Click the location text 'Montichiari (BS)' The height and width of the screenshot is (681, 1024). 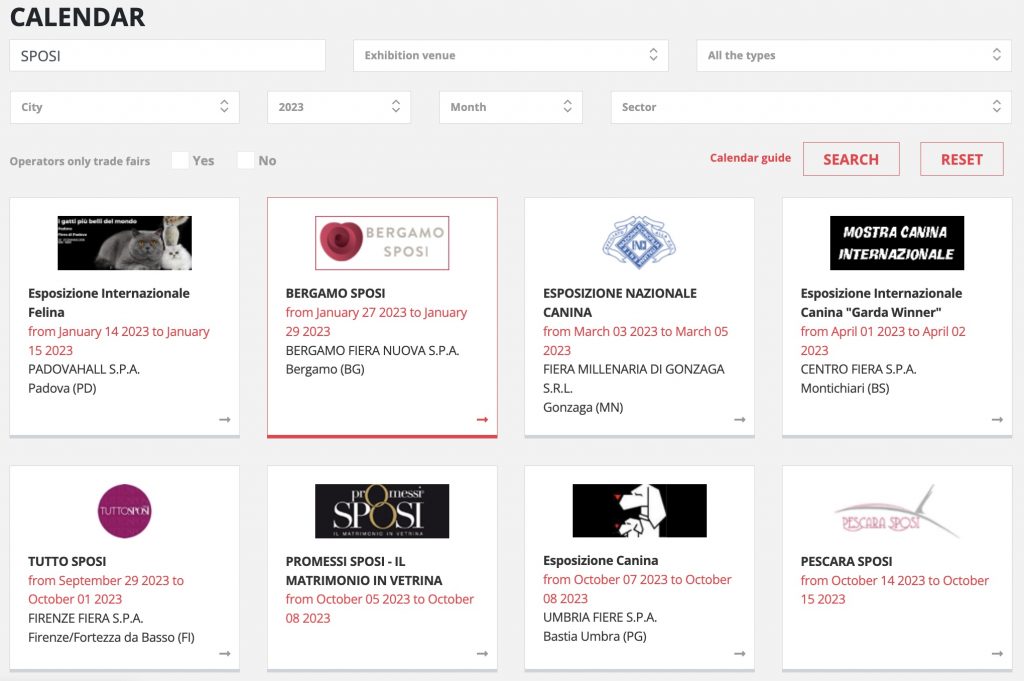click(x=845, y=388)
